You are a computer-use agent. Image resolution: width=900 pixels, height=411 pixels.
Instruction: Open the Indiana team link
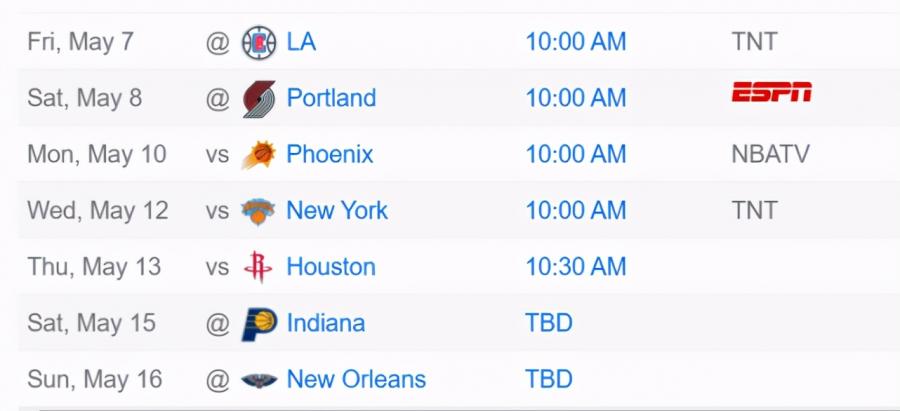[326, 323]
